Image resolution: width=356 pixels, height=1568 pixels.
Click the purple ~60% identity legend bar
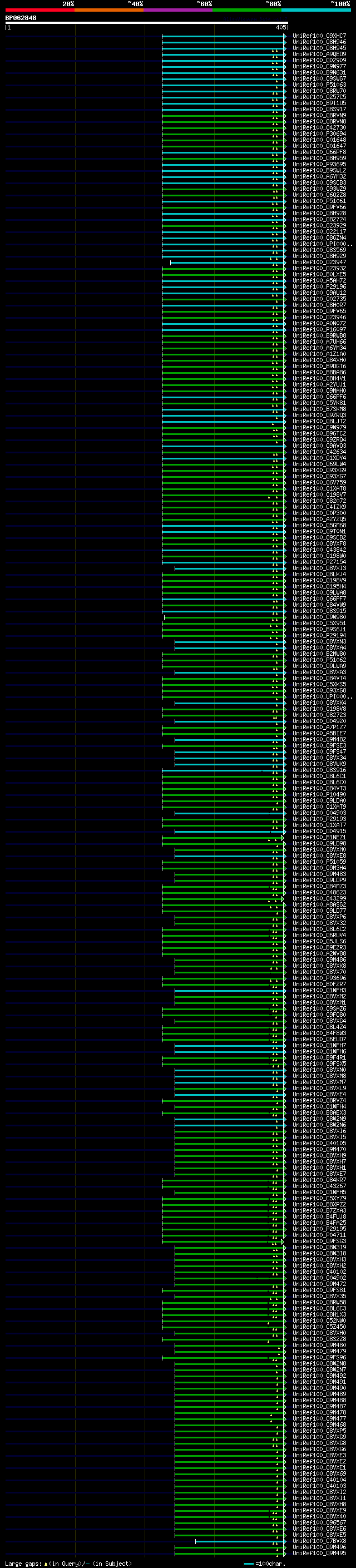(179, 10)
